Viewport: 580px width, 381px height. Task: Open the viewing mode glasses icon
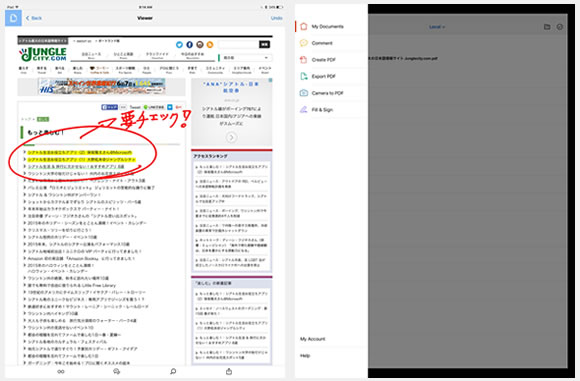click(61, 371)
